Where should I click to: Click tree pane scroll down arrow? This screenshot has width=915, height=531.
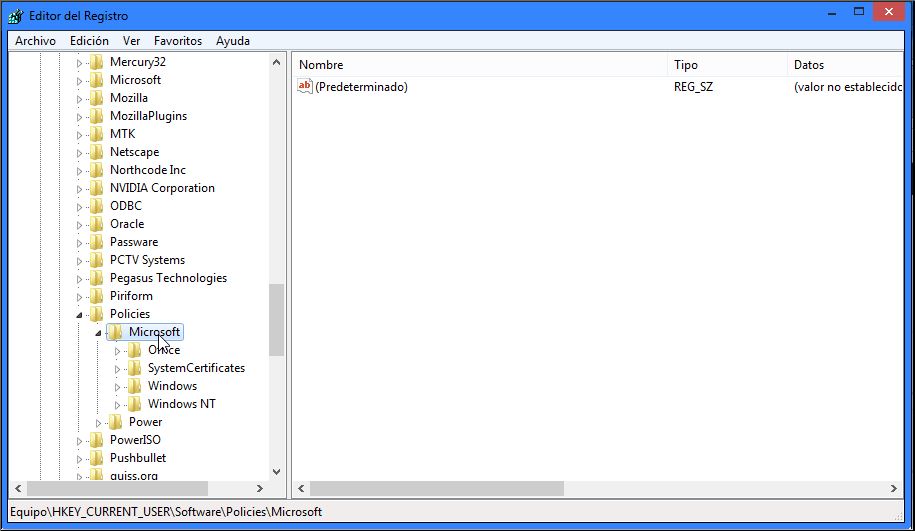(277, 471)
